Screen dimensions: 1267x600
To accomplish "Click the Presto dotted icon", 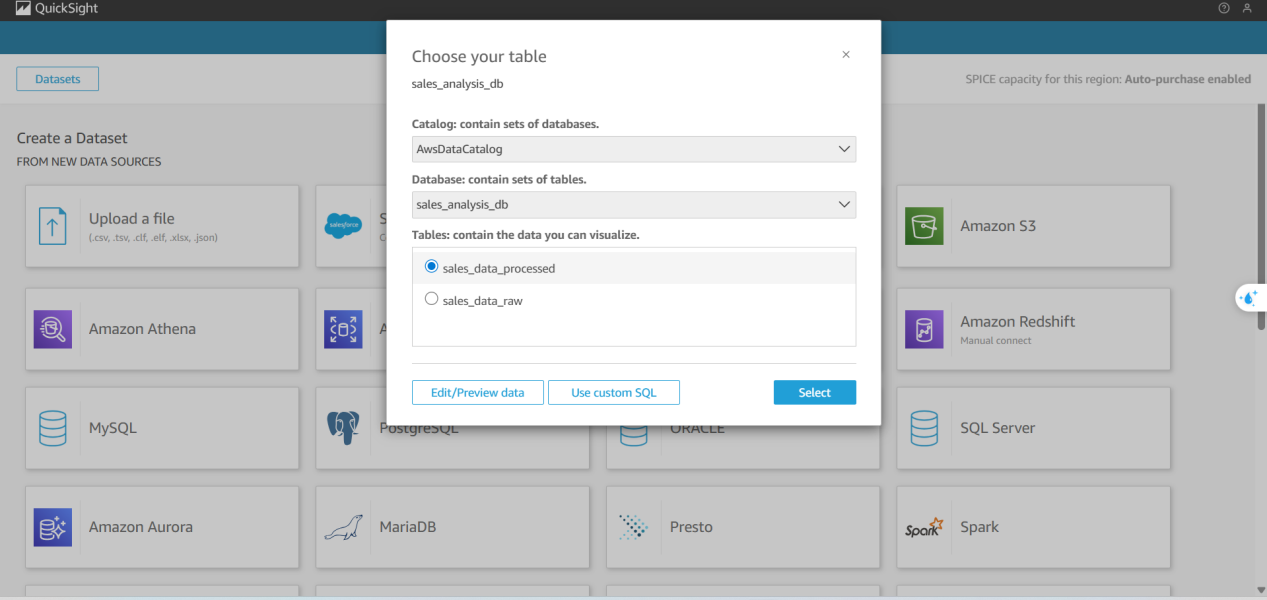I will point(633,527).
